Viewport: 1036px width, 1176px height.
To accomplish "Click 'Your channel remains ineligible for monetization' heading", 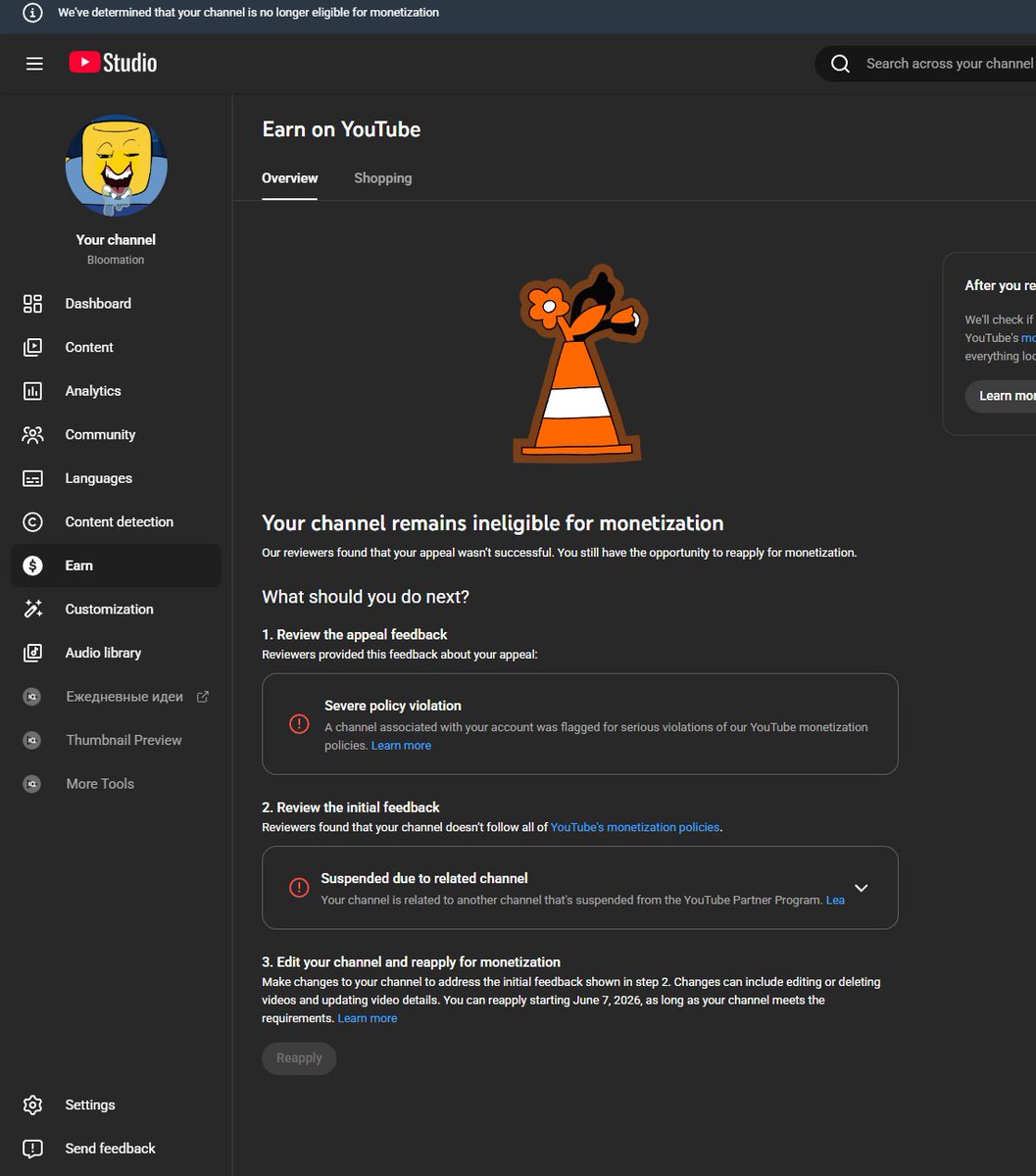I will click(x=493, y=523).
